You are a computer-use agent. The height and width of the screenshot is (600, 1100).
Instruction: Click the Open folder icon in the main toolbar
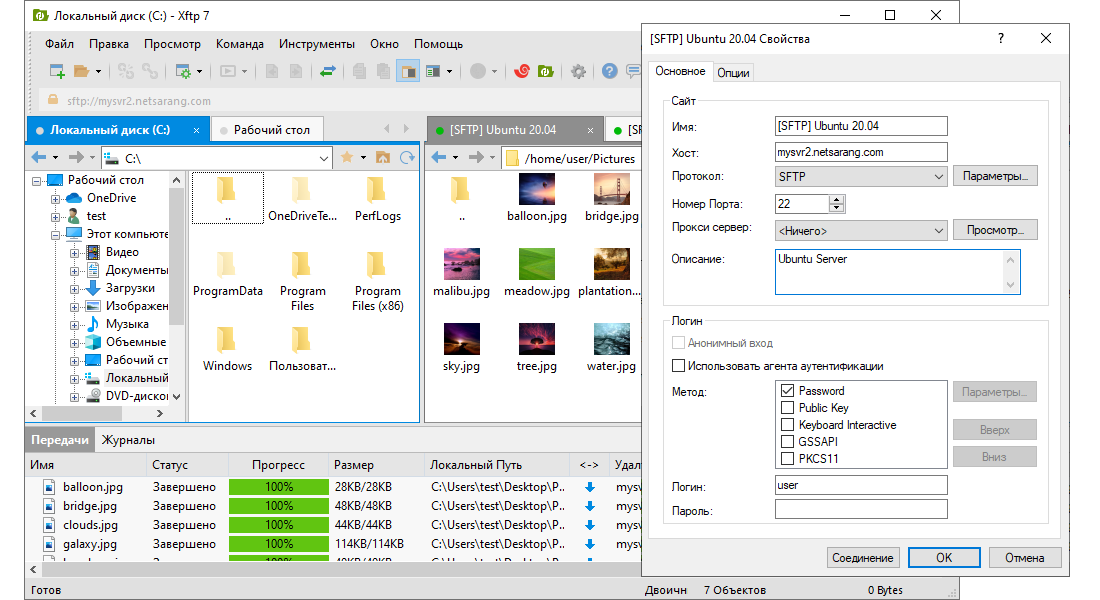click(x=81, y=71)
